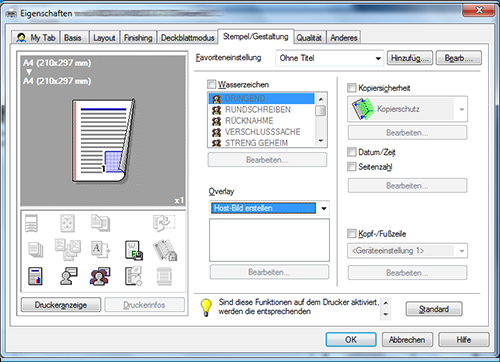The height and width of the screenshot is (362, 500).
Task: Click the watermark list scroll down arrow
Action: click(x=321, y=141)
